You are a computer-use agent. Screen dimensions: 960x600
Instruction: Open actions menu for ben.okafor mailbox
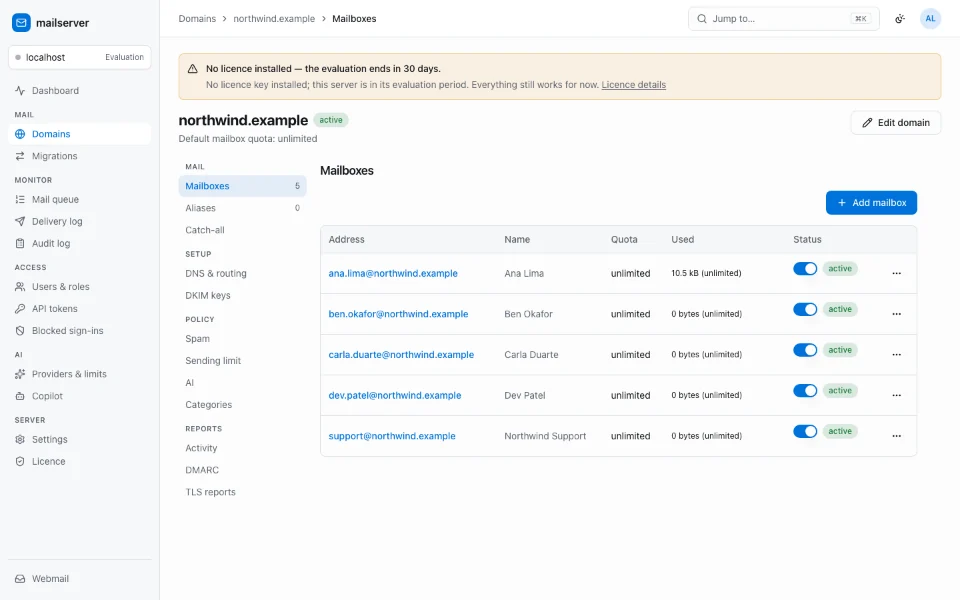pos(896,314)
